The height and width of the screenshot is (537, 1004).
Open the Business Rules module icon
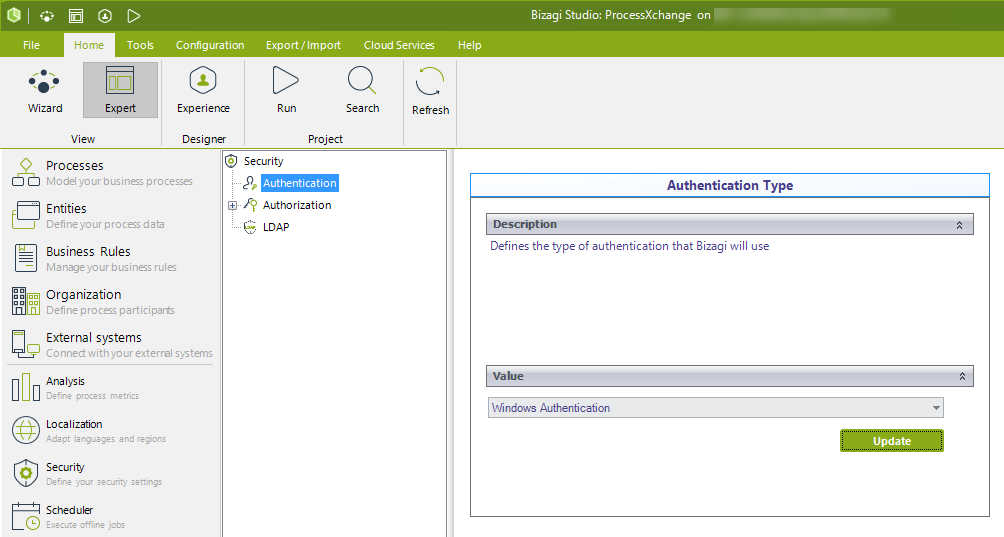pos(26,258)
